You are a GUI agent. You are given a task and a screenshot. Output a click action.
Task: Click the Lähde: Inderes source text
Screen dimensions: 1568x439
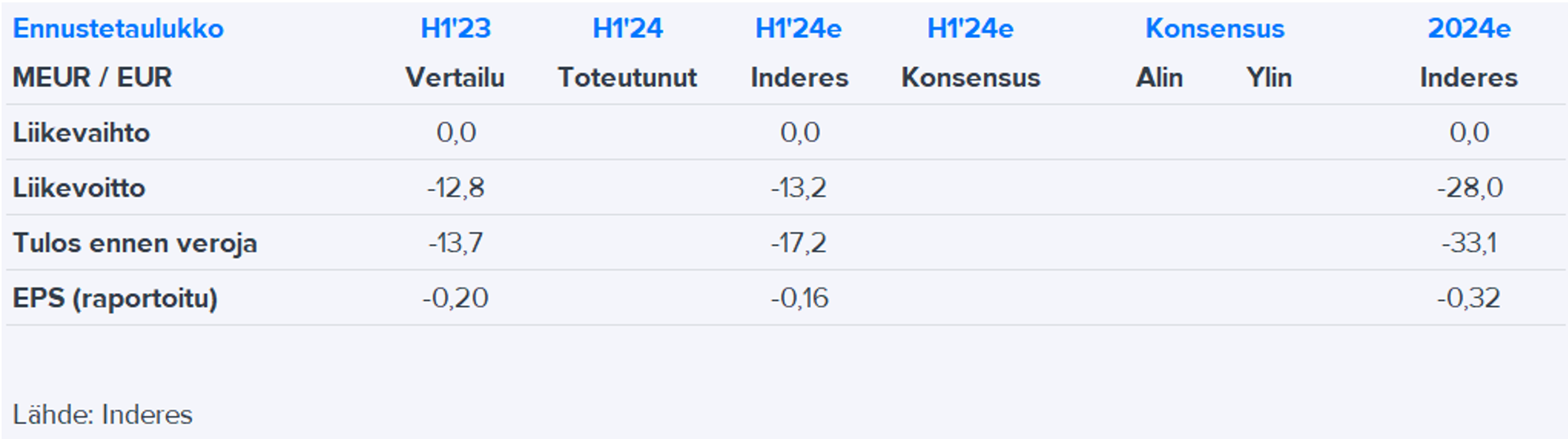click(x=103, y=415)
